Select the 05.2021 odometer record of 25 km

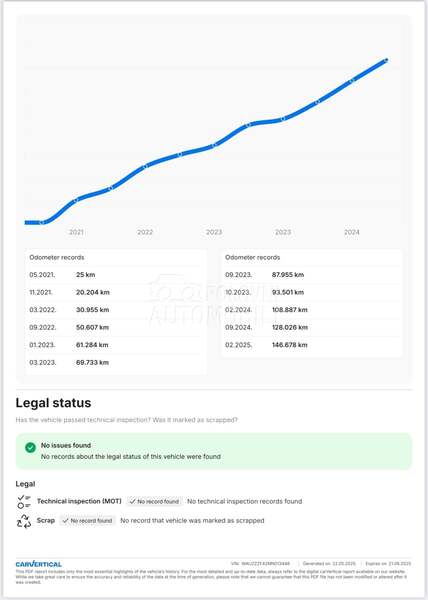coord(115,275)
